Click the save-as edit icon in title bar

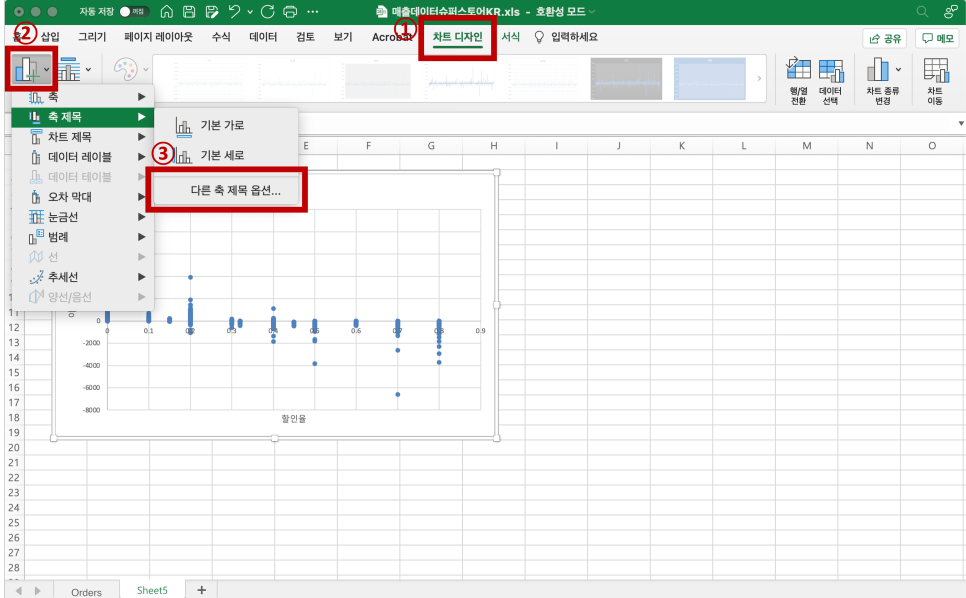coord(213,12)
